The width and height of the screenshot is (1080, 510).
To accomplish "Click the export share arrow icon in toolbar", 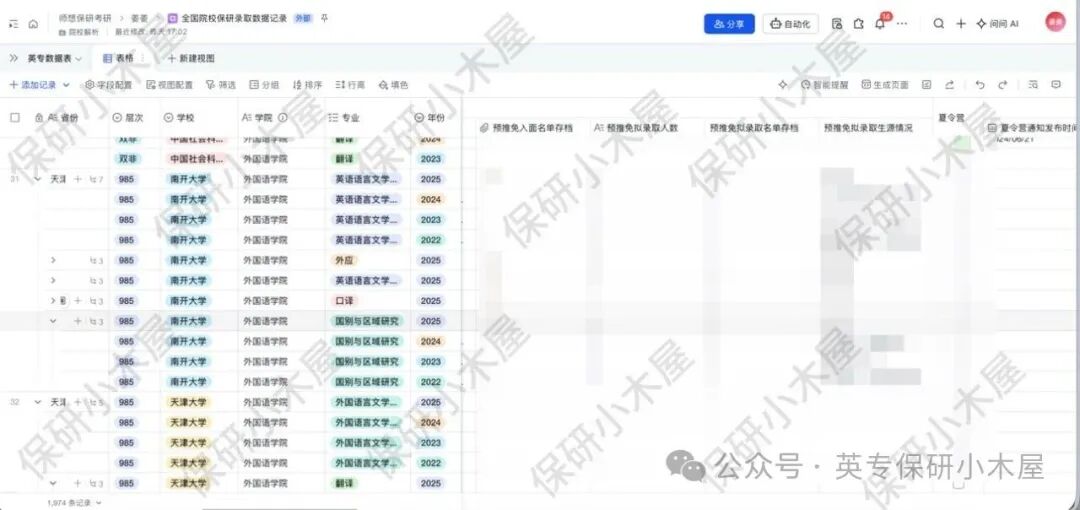I will [949, 85].
